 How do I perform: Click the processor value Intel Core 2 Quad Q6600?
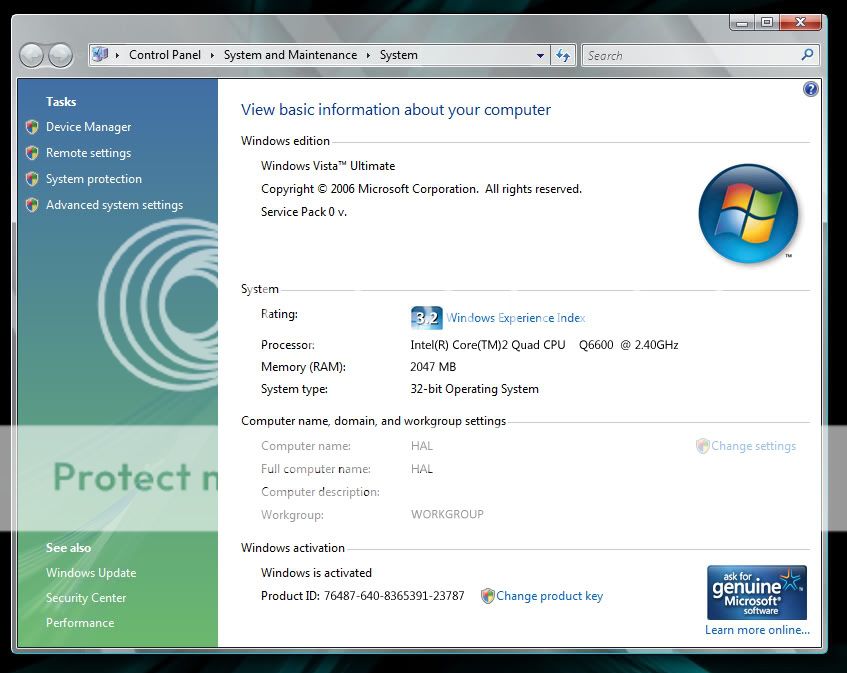click(544, 345)
